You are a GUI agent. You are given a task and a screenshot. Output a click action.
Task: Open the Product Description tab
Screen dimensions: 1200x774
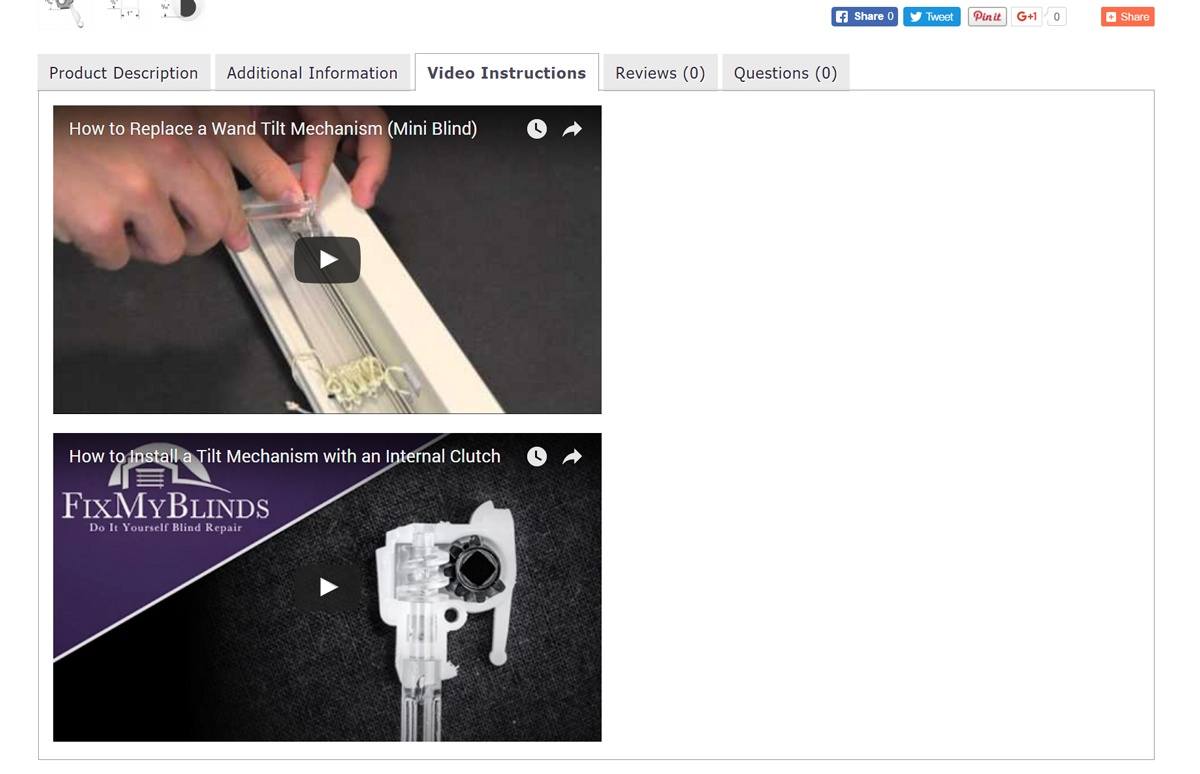click(x=124, y=73)
